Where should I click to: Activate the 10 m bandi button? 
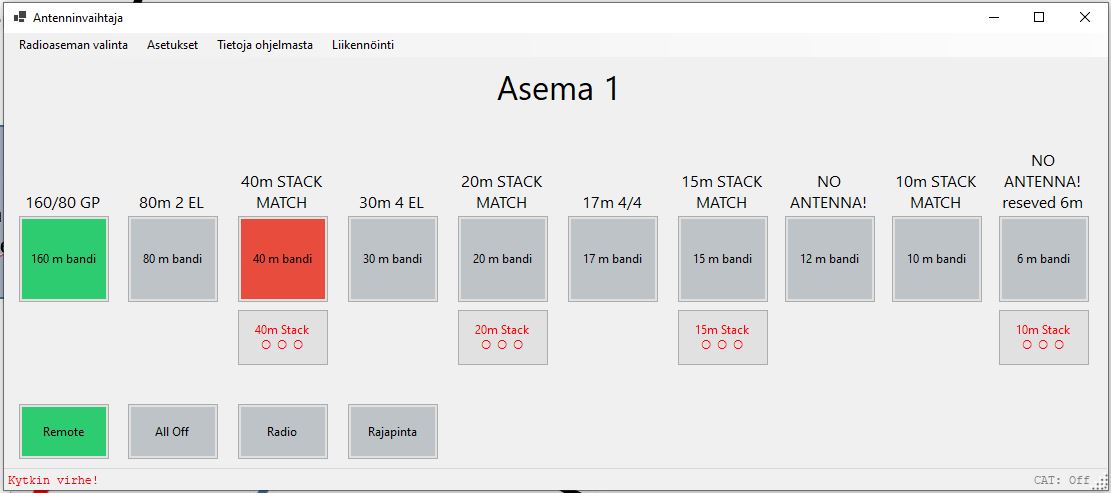pyautogui.click(x=937, y=259)
